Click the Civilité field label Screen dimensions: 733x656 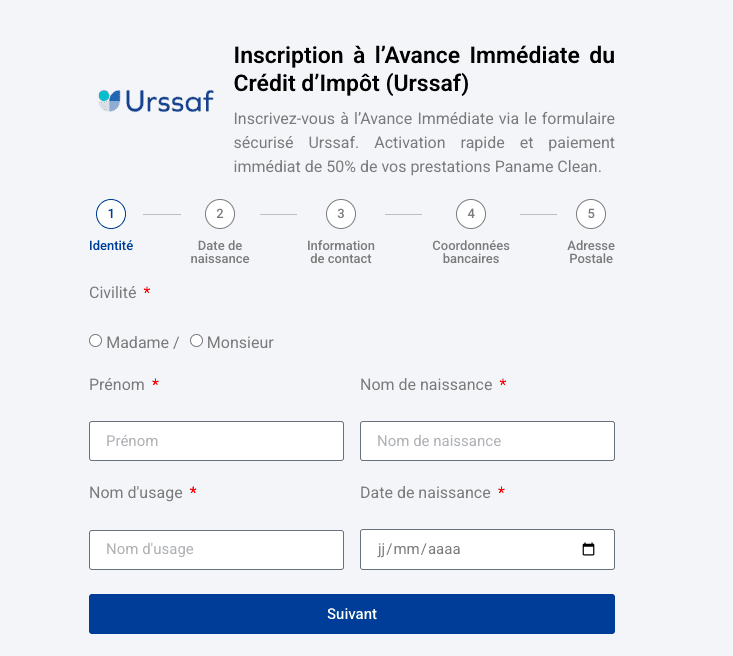(113, 293)
